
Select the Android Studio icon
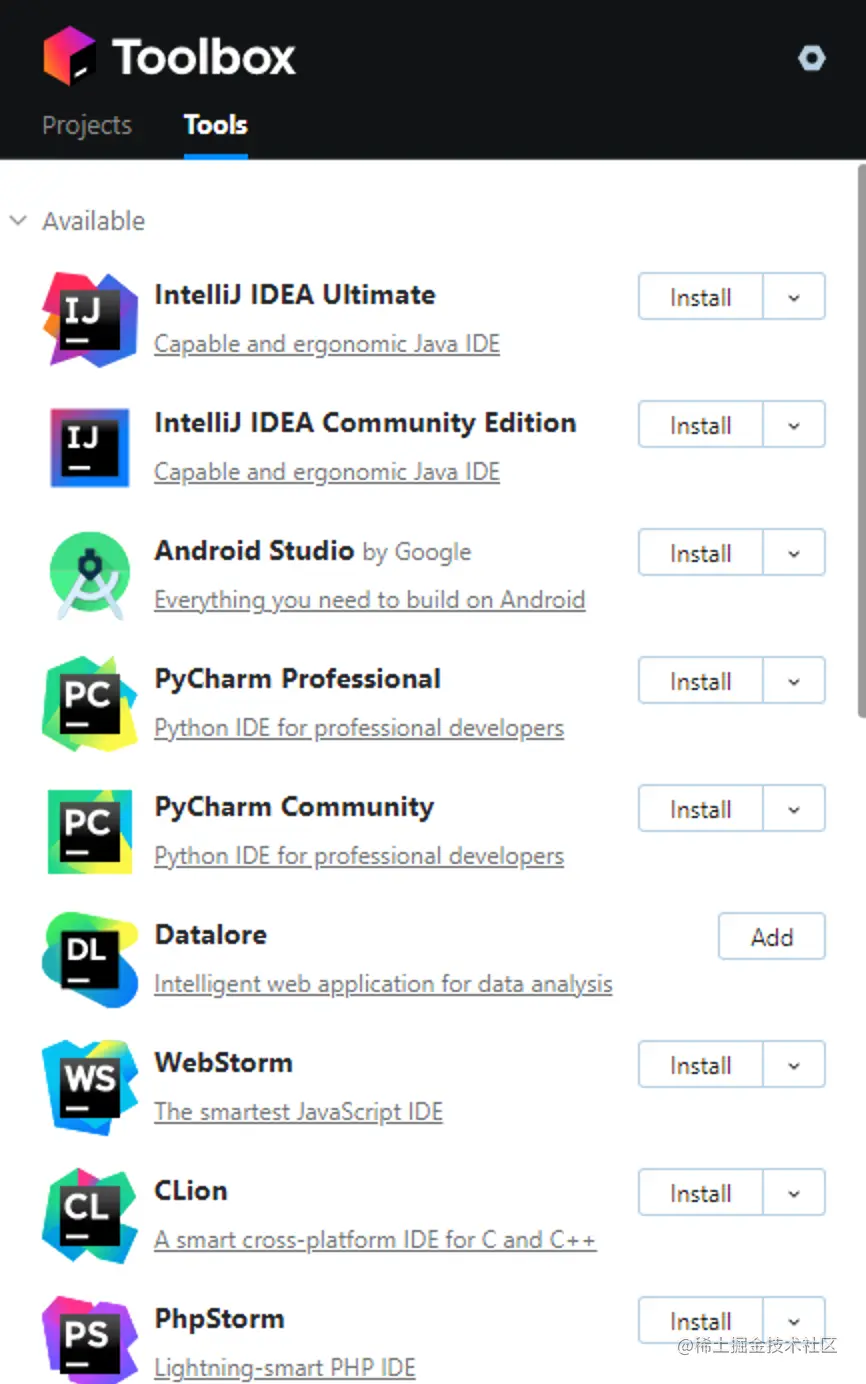(x=90, y=576)
